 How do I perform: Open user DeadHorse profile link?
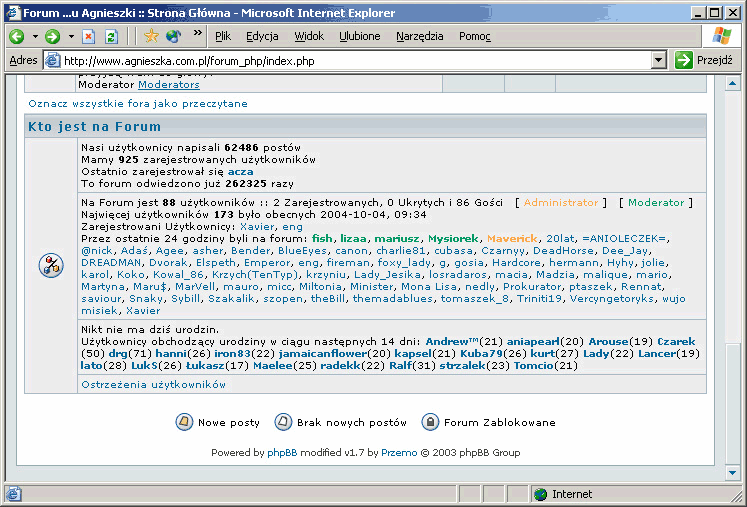563,251
